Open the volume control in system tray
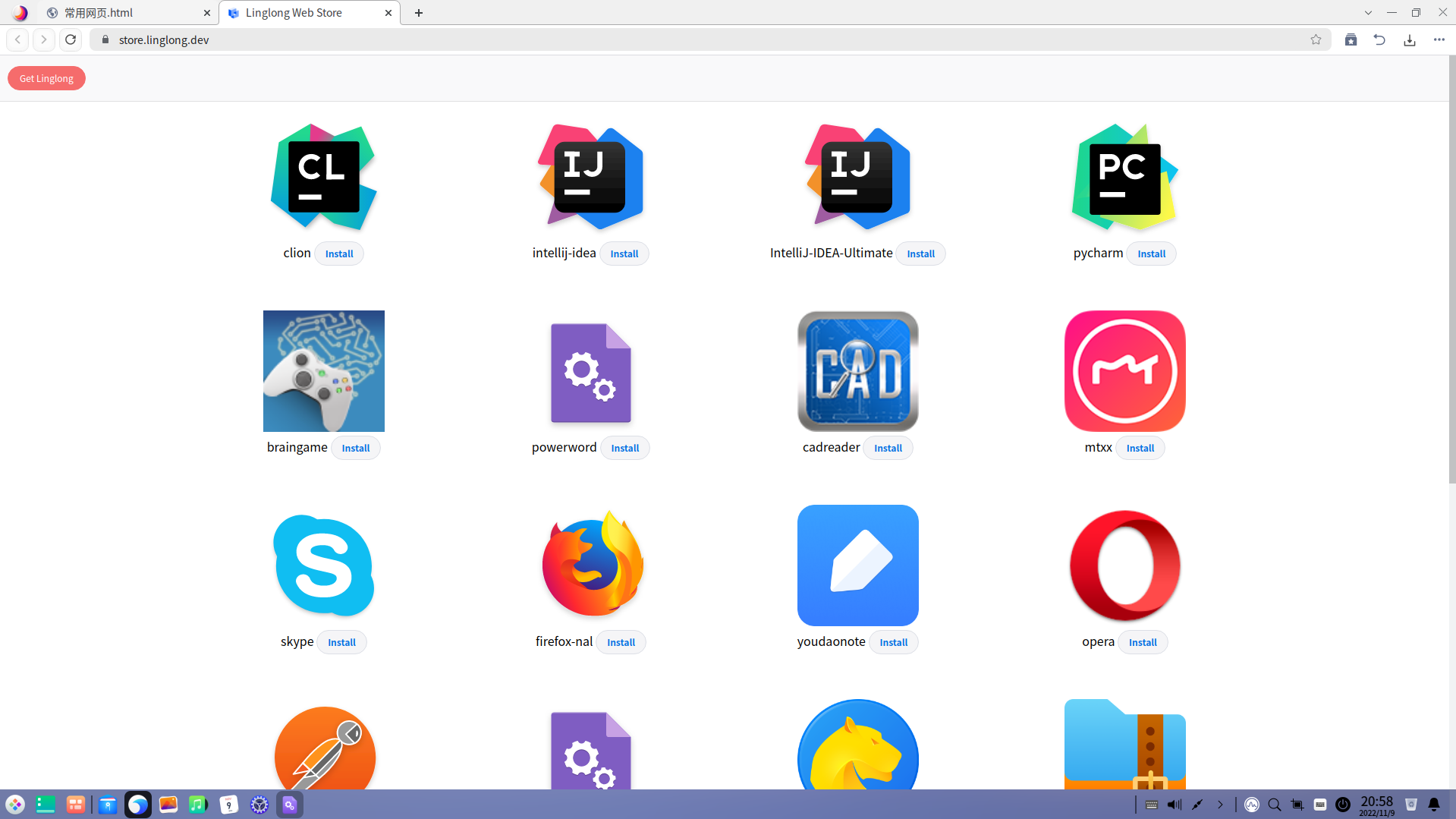The height and width of the screenshot is (819, 1456). (1175, 805)
